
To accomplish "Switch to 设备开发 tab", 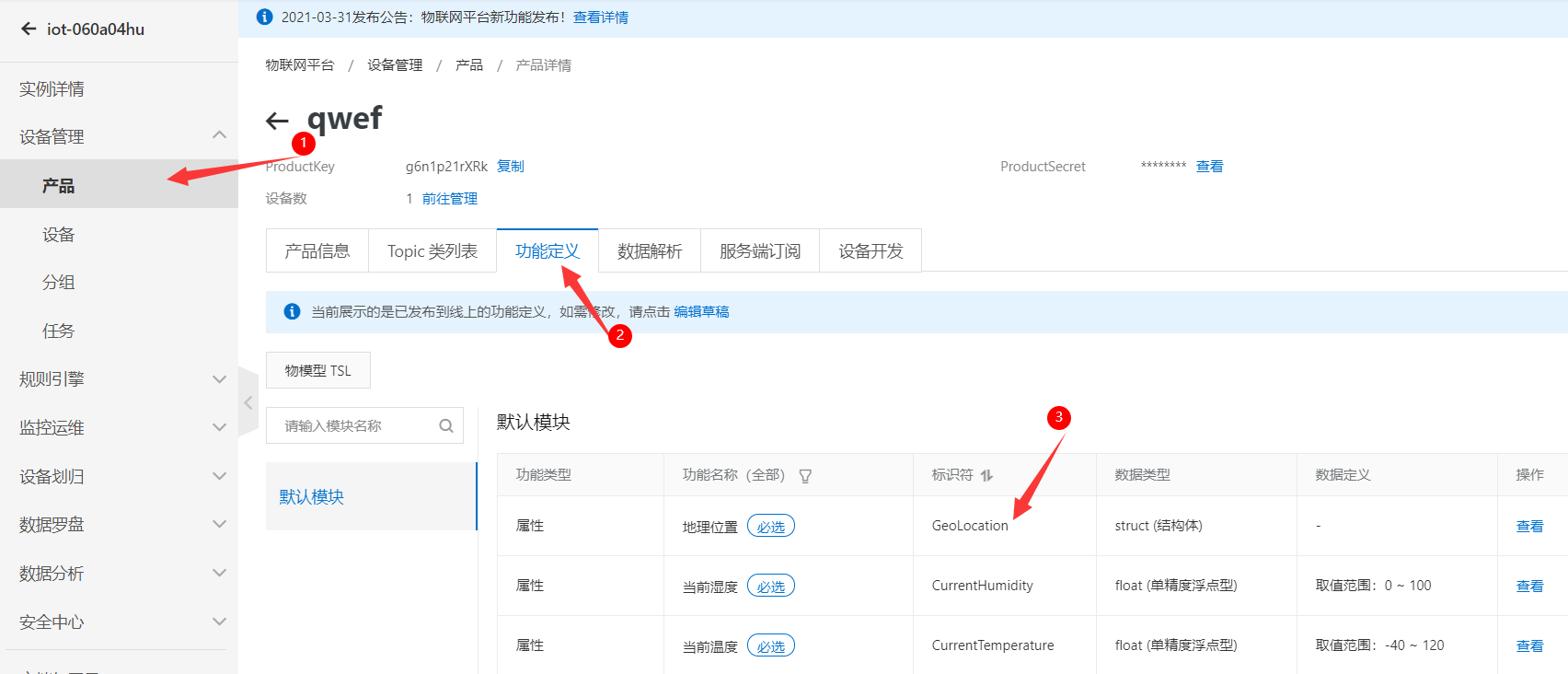I will point(870,250).
